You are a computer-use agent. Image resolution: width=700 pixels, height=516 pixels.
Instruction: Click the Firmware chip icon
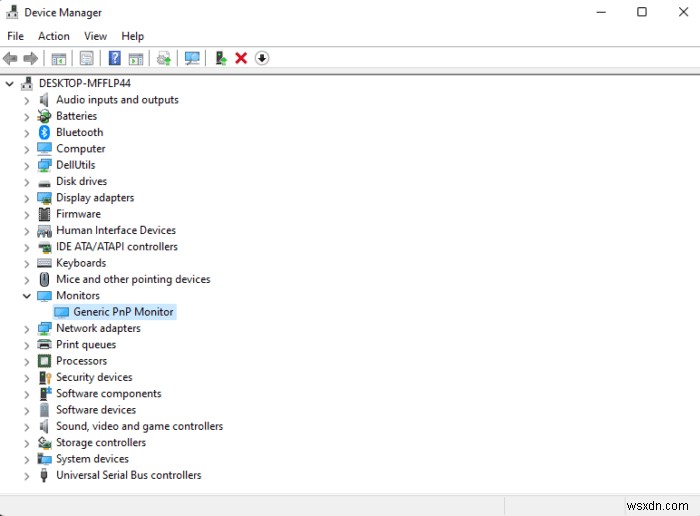(44, 214)
